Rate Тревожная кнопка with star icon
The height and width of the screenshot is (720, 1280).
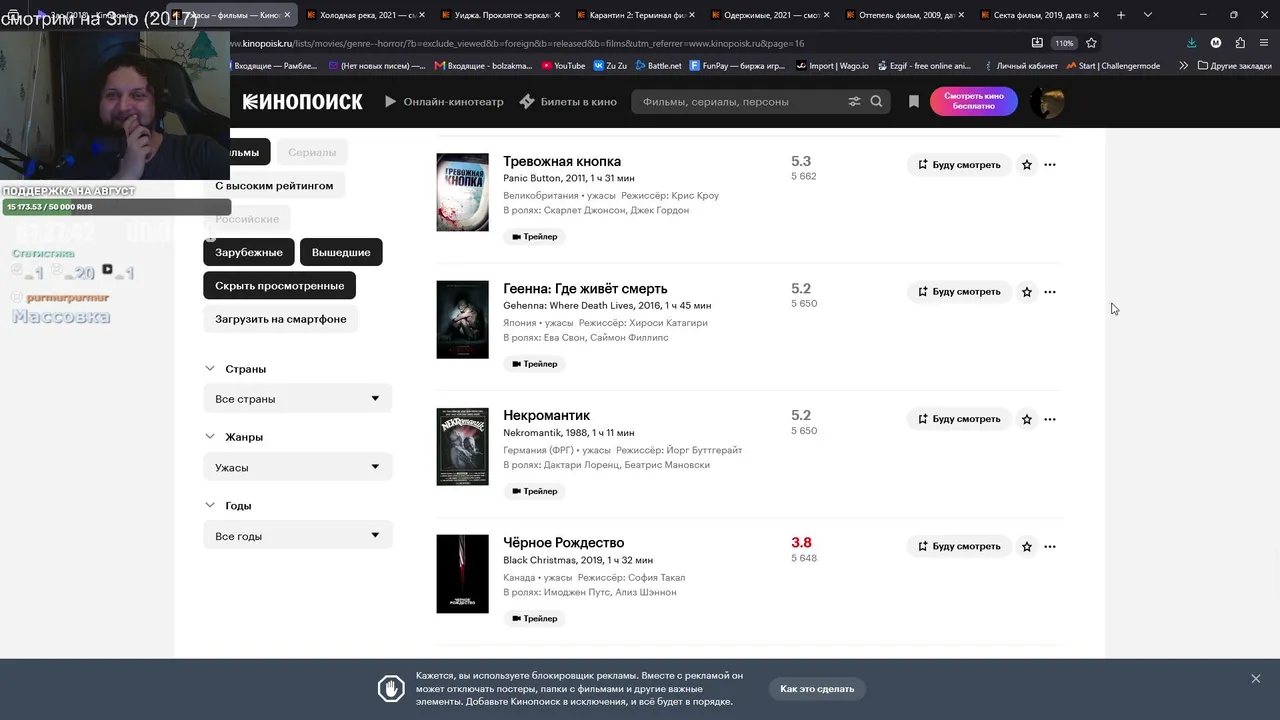1026,165
